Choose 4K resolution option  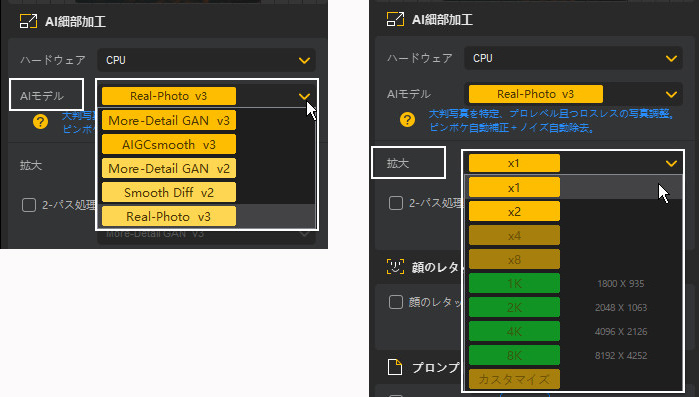pos(514,332)
